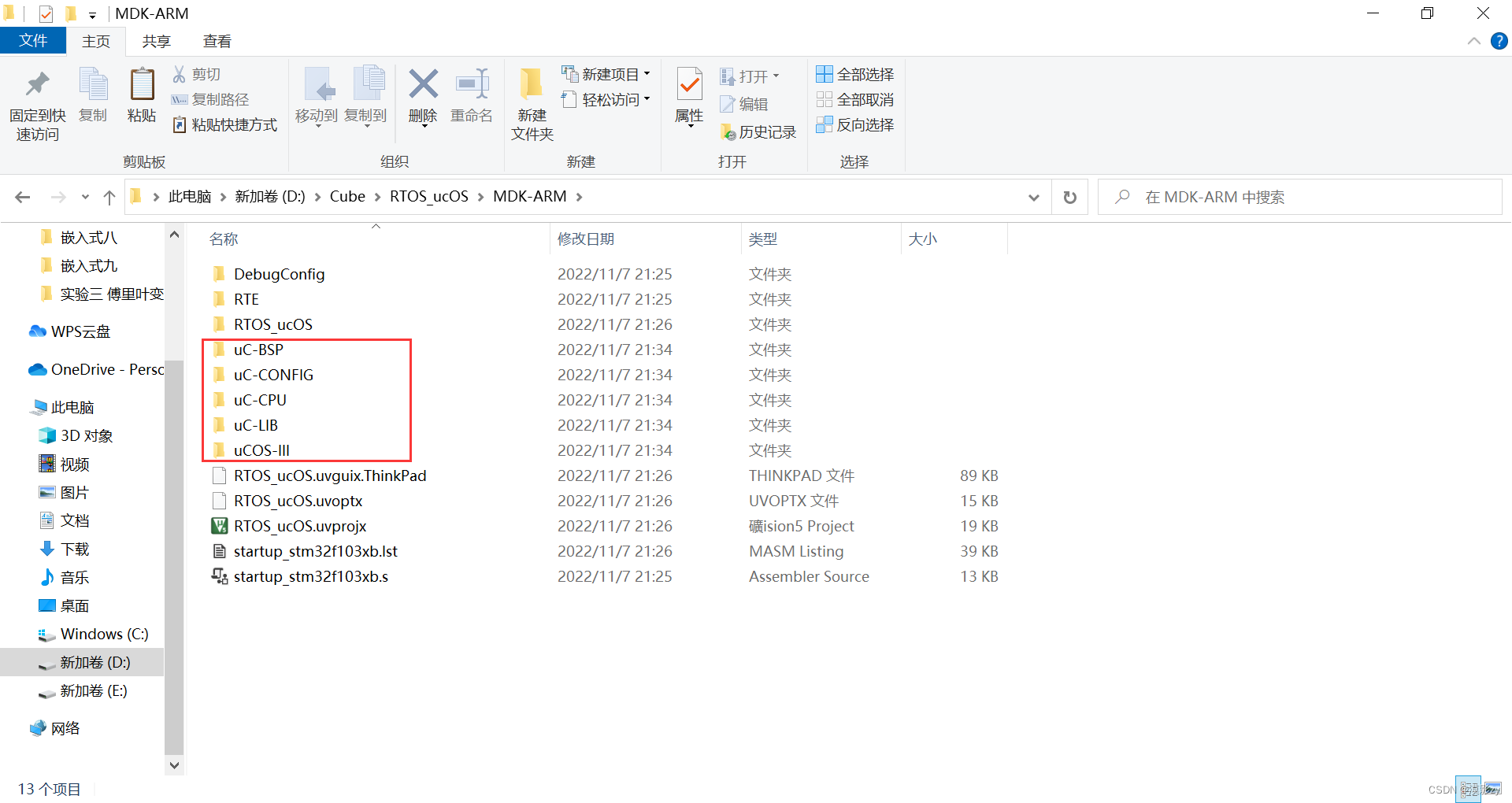Screen dimensions: 1512x803
Task: Sort by 类型 Type column header
Action: [821, 239]
